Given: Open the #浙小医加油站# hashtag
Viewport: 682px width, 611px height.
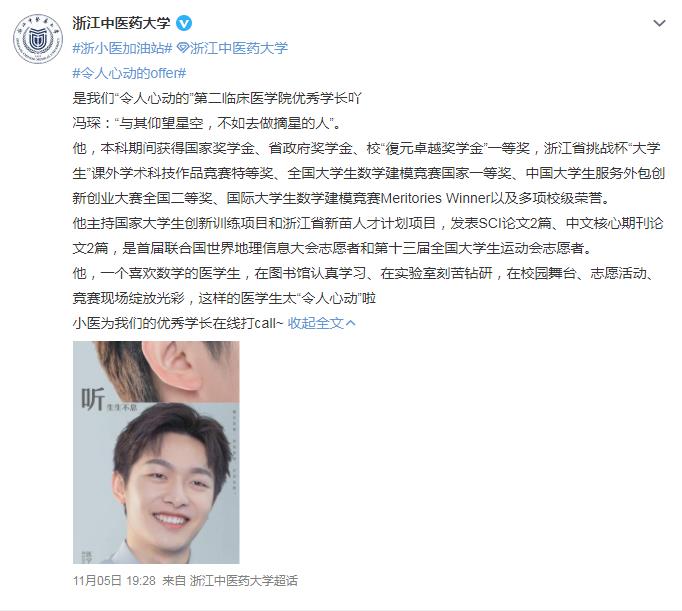Looking at the screenshot, I should pyautogui.click(x=123, y=48).
